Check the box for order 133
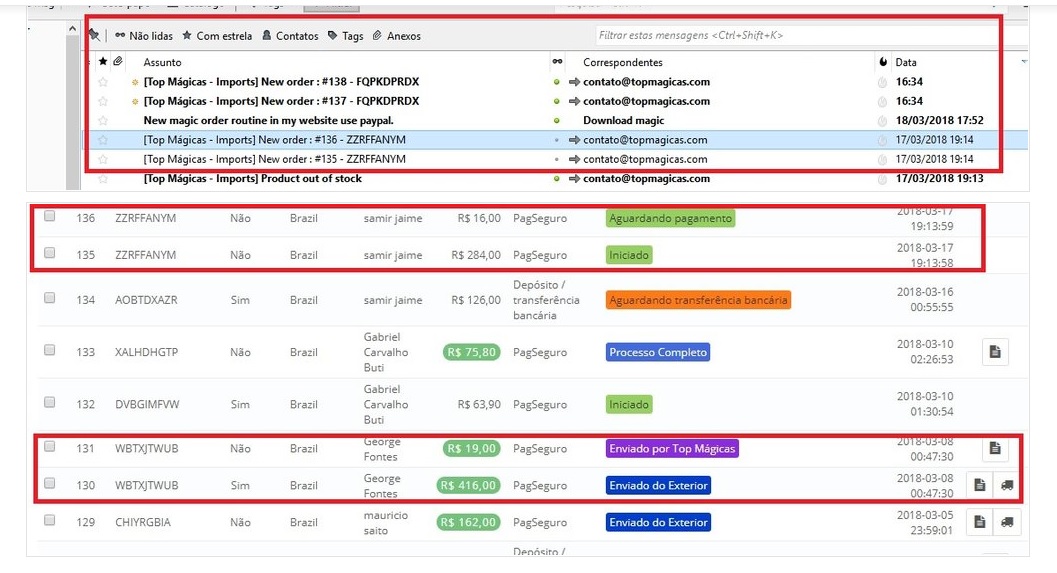Screen dimensions: 1057x573 [x=49, y=350]
